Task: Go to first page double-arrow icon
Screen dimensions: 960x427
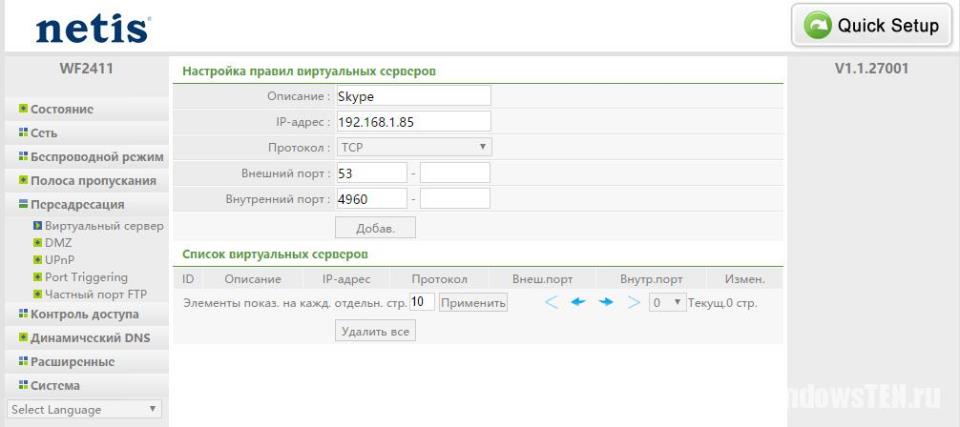Action: pyautogui.click(x=552, y=302)
